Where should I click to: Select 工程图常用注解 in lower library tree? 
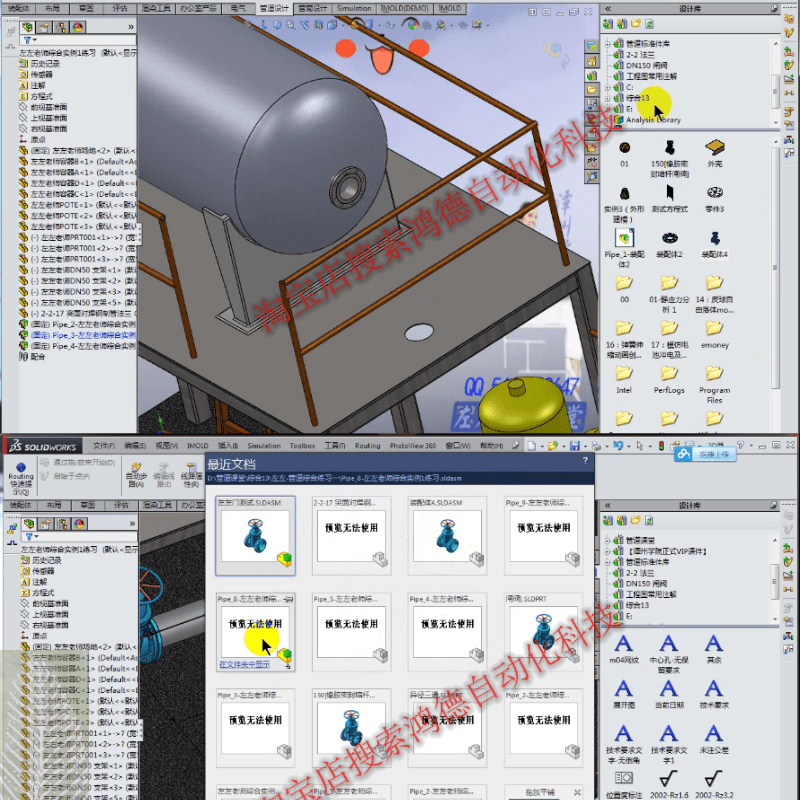click(x=651, y=594)
